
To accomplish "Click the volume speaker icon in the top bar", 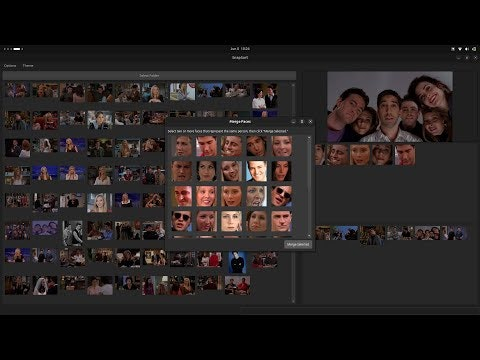I will click(467, 49).
